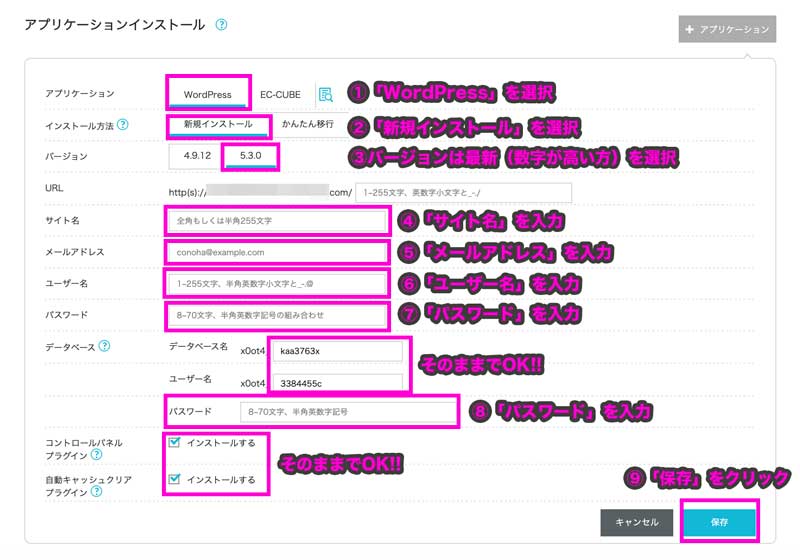Image resolution: width=800 pixels, height=560 pixels.
Task: Click the + アプリケーション button
Action: click(x=727, y=29)
